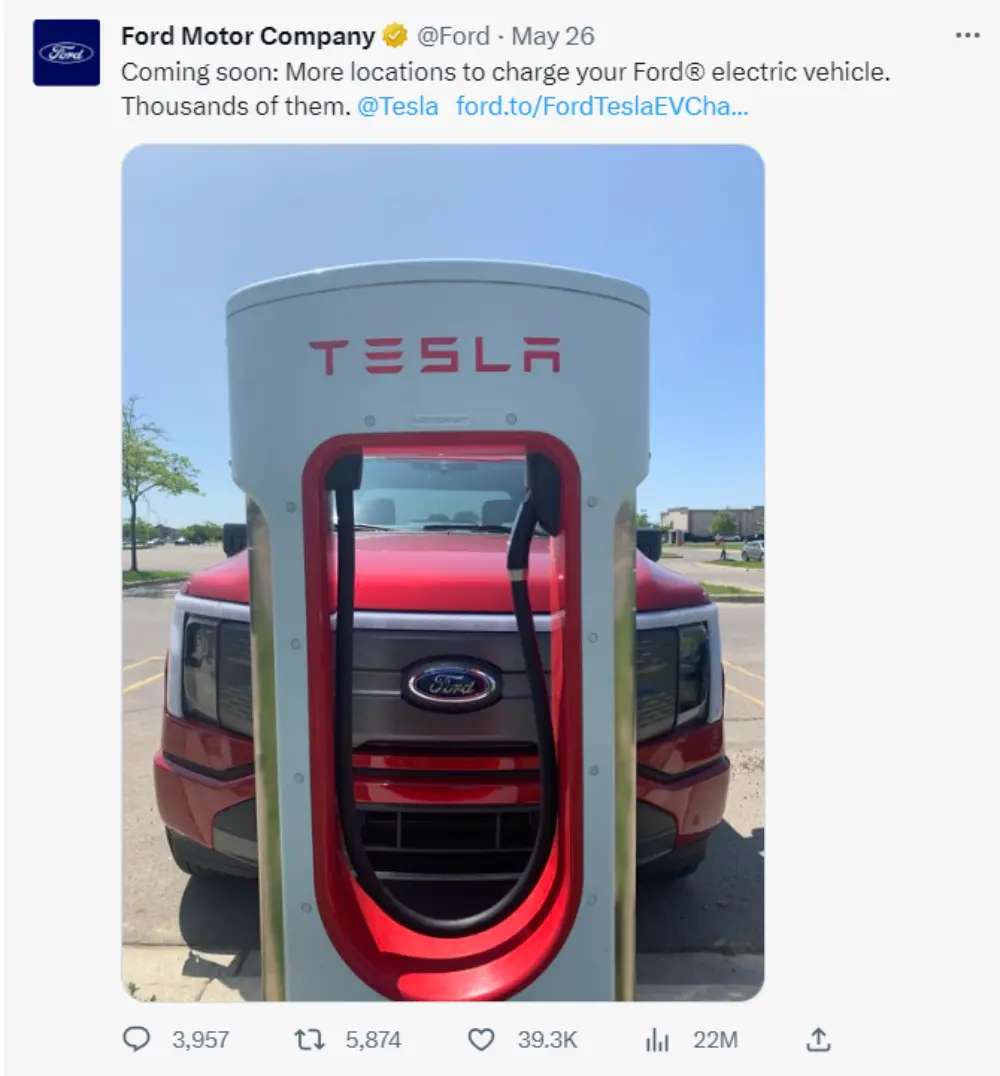
Task: Click the 5,874 retweets count
Action: [373, 1040]
